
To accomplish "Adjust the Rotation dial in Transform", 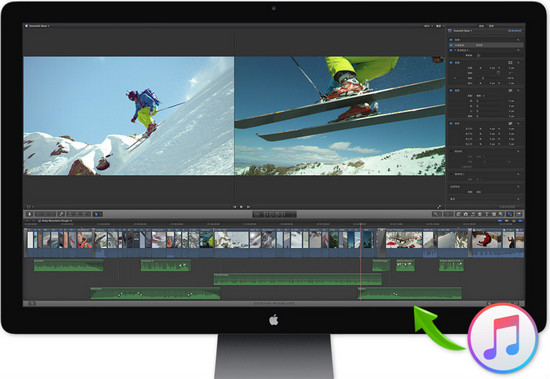I will click(498, 73).
